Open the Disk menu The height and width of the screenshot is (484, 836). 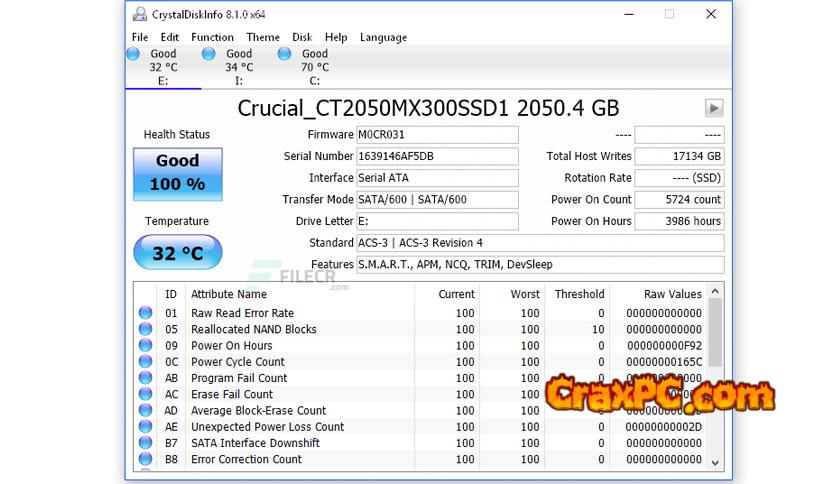(x=301, y=37)
